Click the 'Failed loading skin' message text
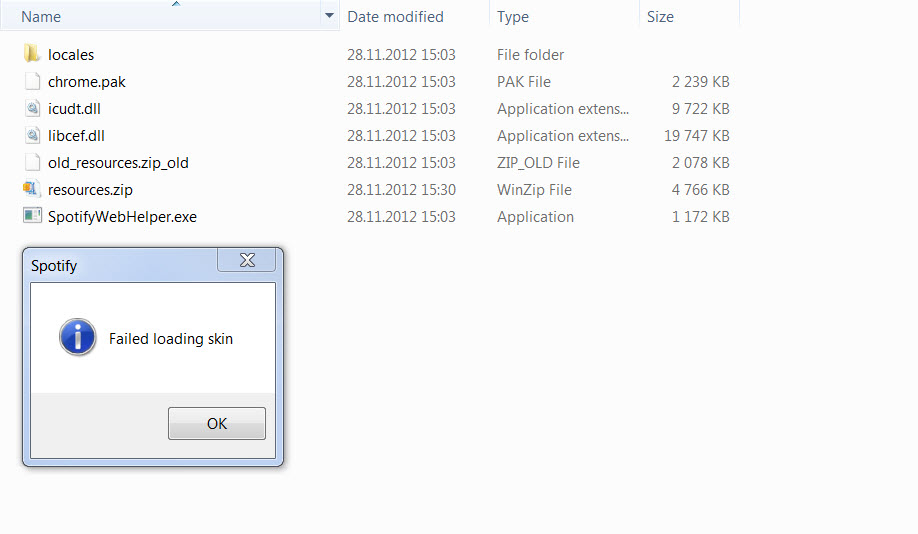 [x=171, y=339]
